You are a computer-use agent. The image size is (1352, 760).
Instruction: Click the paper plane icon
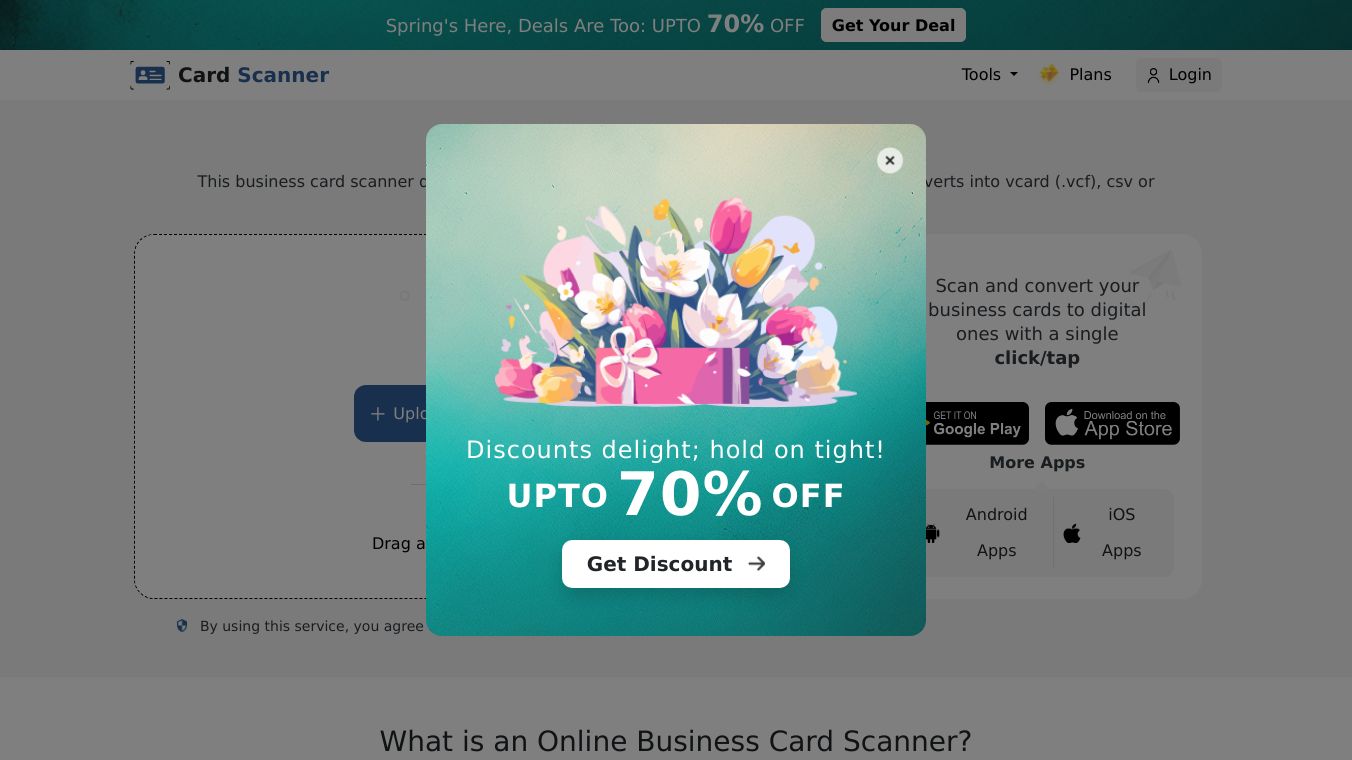(1156, 273)
